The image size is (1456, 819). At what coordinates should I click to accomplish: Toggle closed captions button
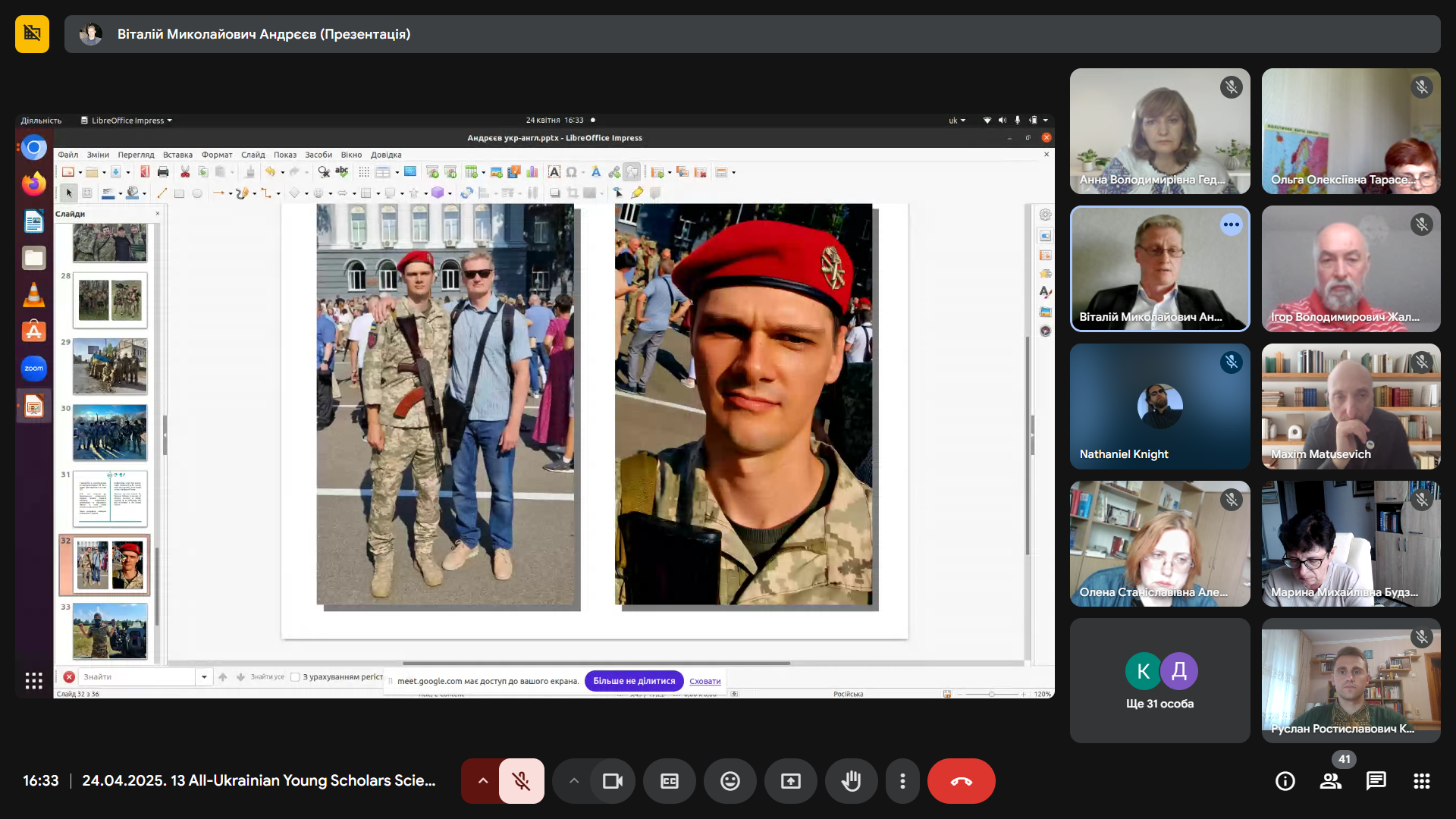[670, 781]
